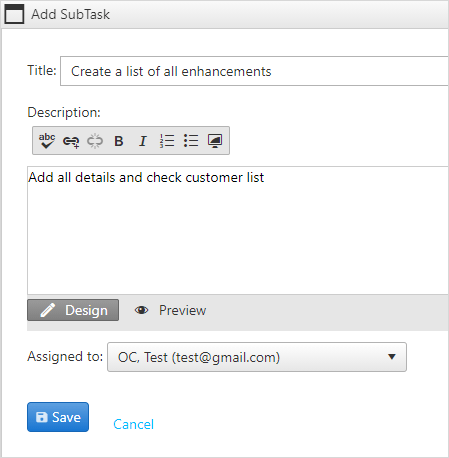
Task: Focus the Title input field
Action: click(254, 71)
